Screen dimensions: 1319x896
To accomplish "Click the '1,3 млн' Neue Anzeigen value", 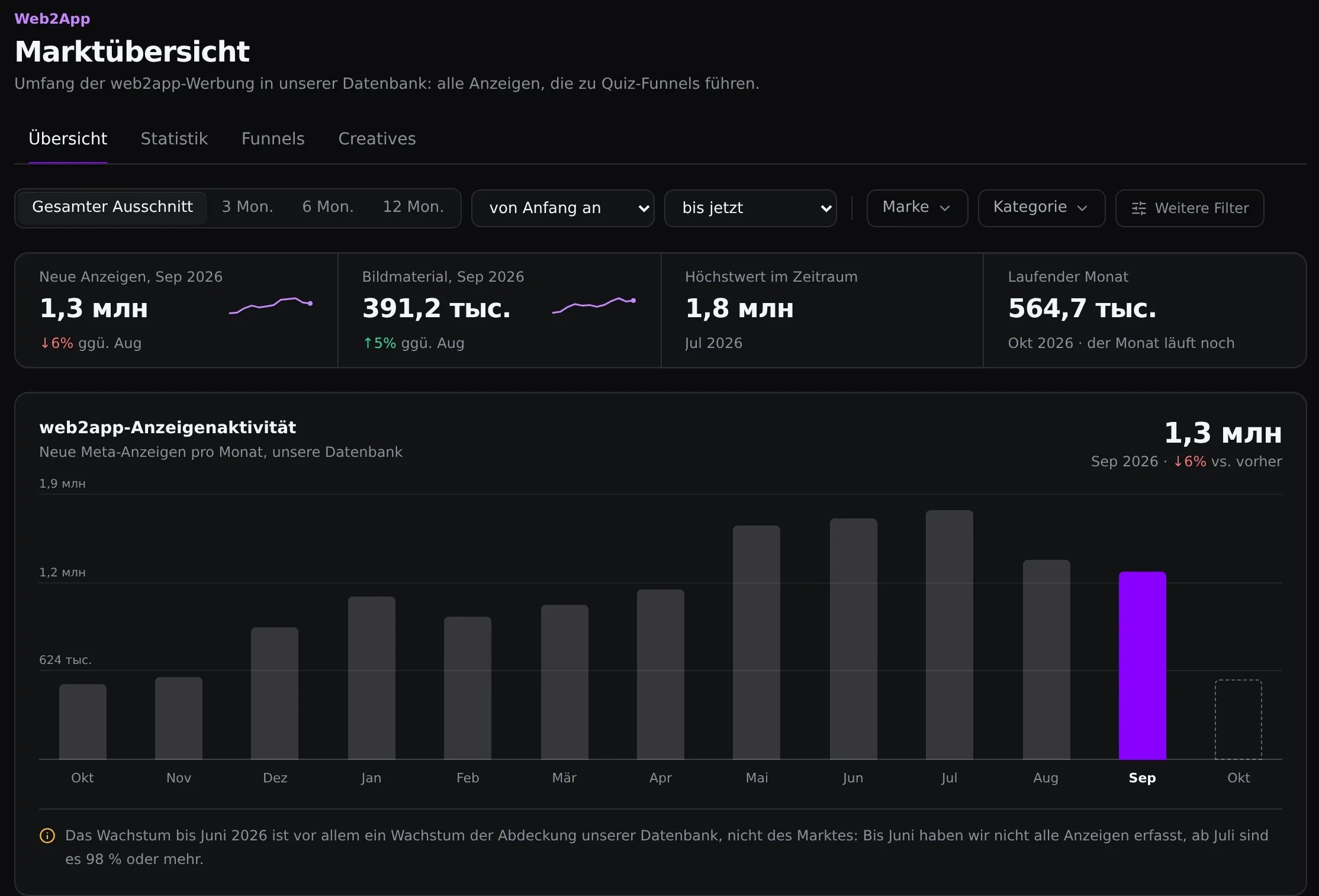I will point(94,308).
